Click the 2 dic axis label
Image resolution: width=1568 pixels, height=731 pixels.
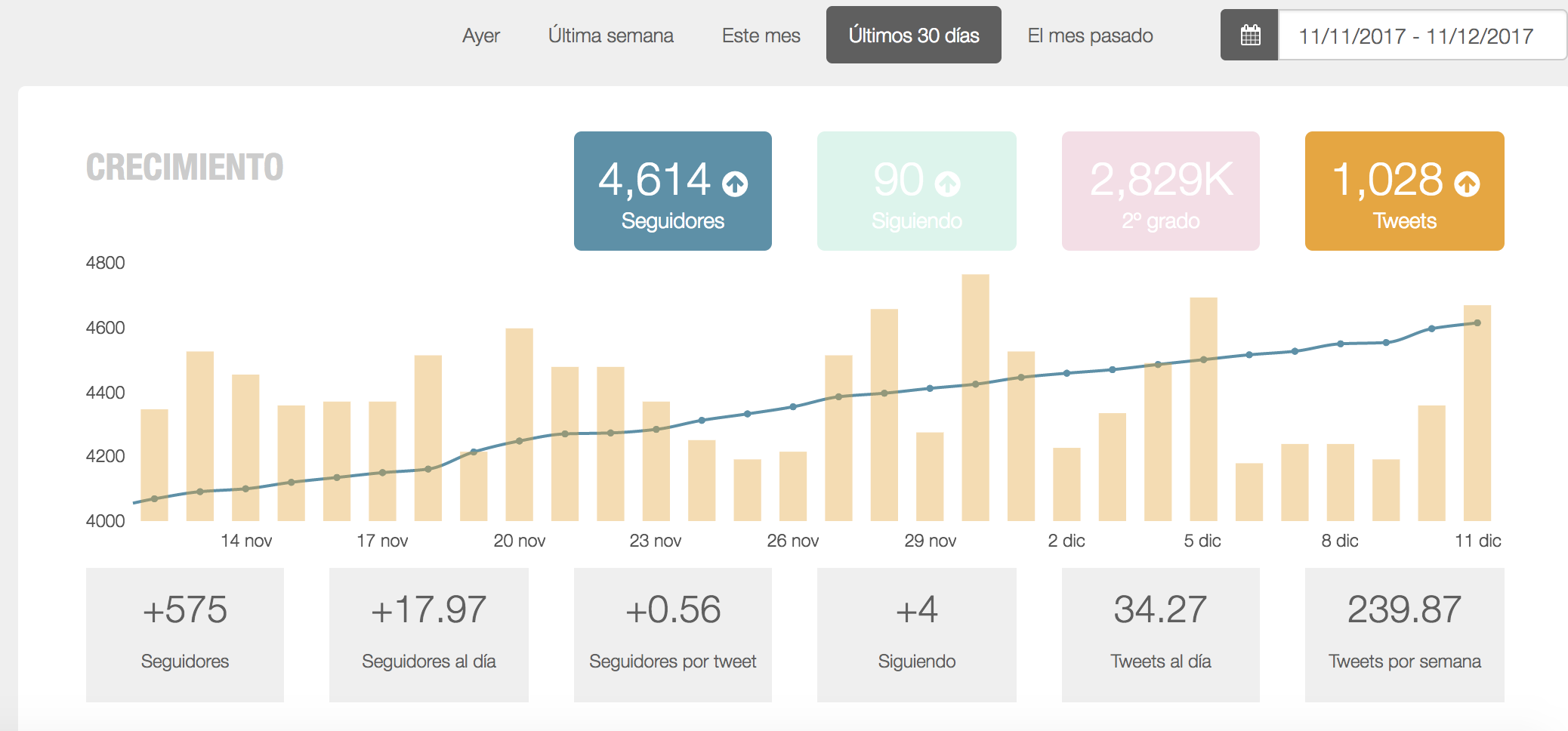(1066, 541)
